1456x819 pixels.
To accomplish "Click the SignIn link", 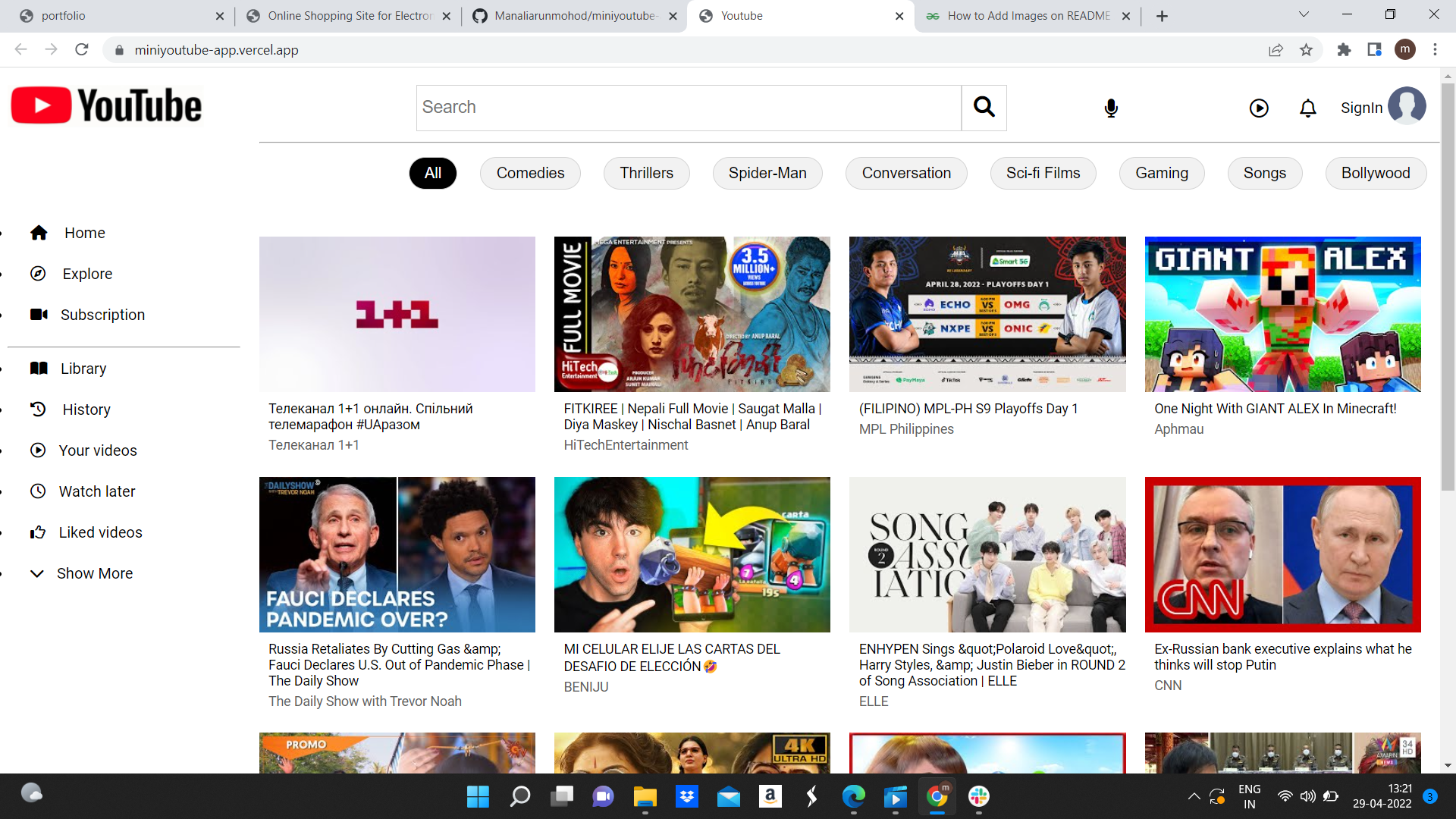I will click(1361, 108).
